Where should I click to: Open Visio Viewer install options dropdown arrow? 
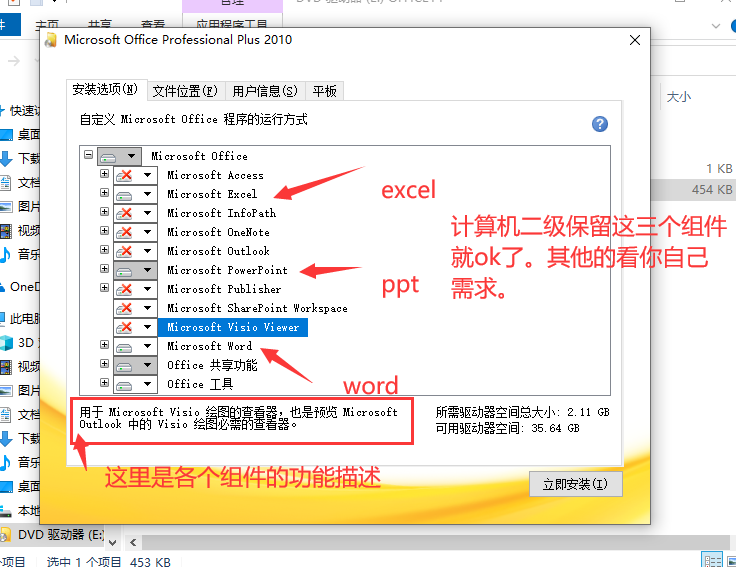tap(147, 327)
